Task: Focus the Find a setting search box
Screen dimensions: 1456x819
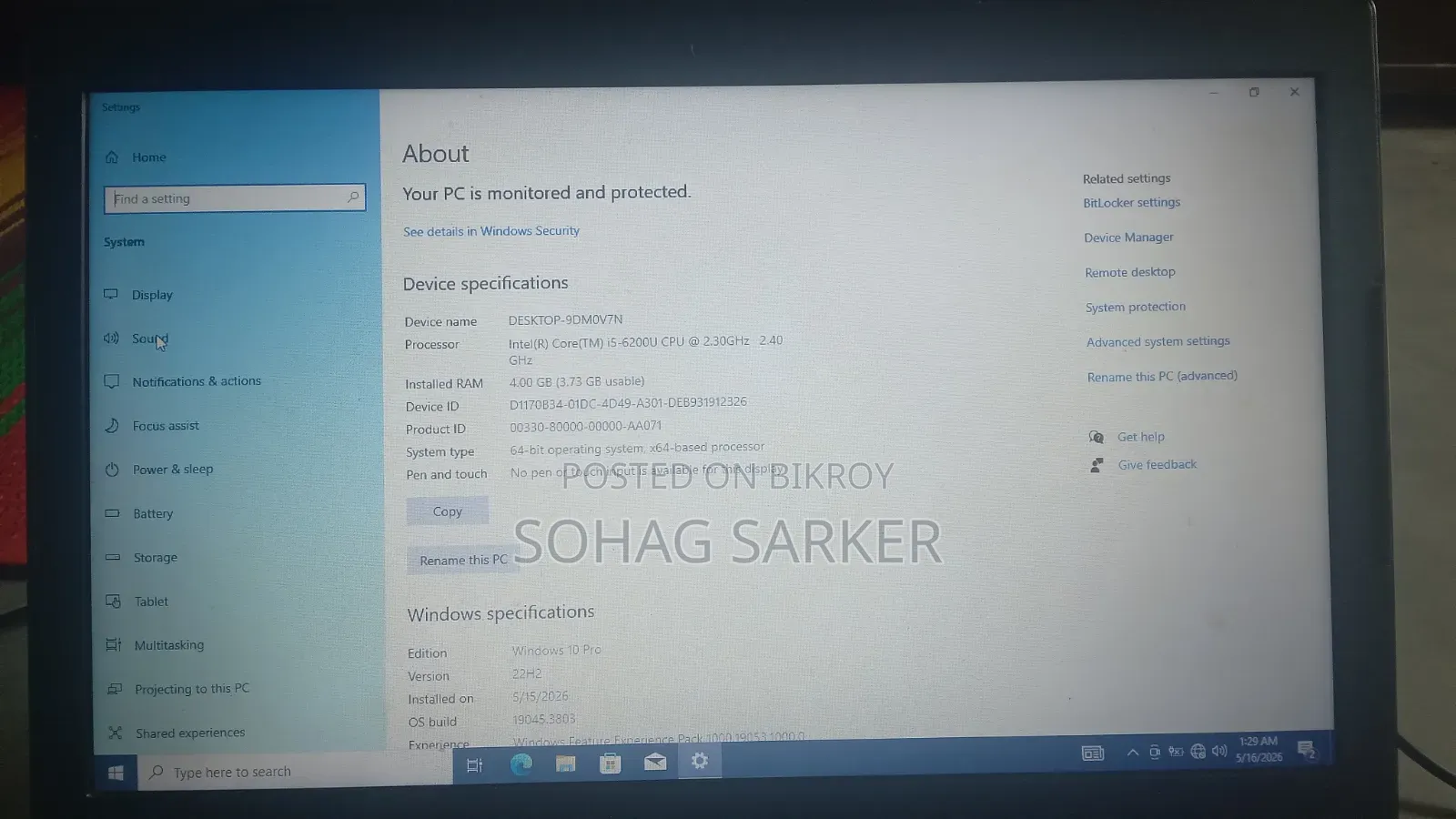Action: (235, 198)
